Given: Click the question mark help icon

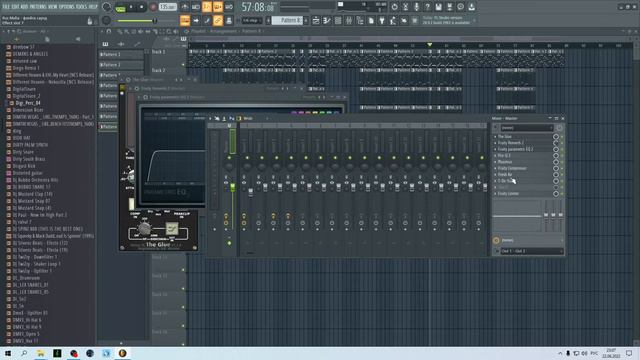Looking at the screenshot, I should (427, 7).
